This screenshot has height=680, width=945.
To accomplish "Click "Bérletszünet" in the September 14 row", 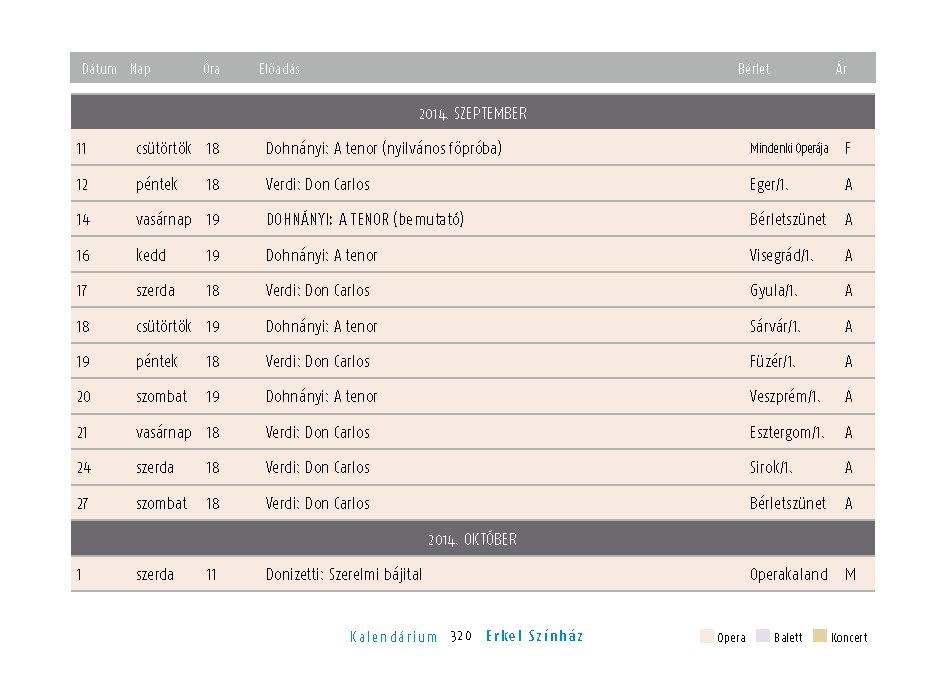I will tap(788, 219).
